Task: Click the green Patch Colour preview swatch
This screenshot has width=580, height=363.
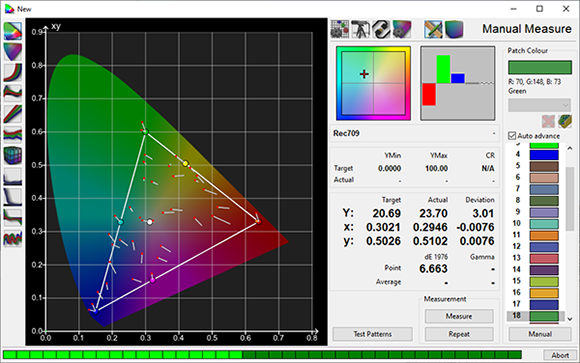Action: click(x=540, y=68)
